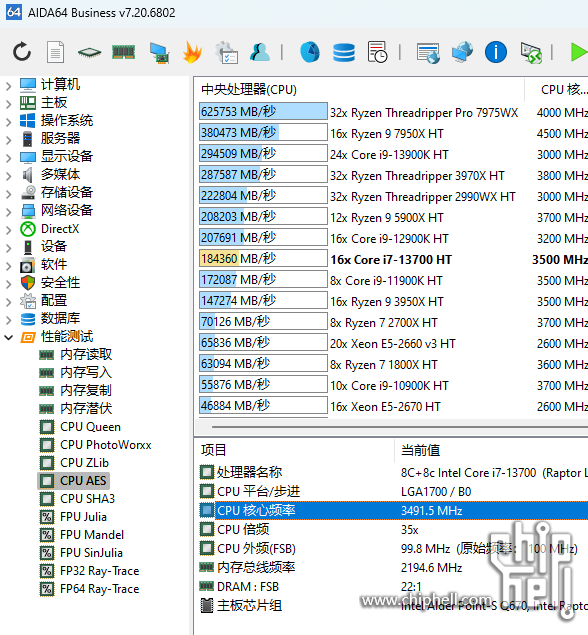
Task: Open the blue pie chart icon
Action: 310,52
